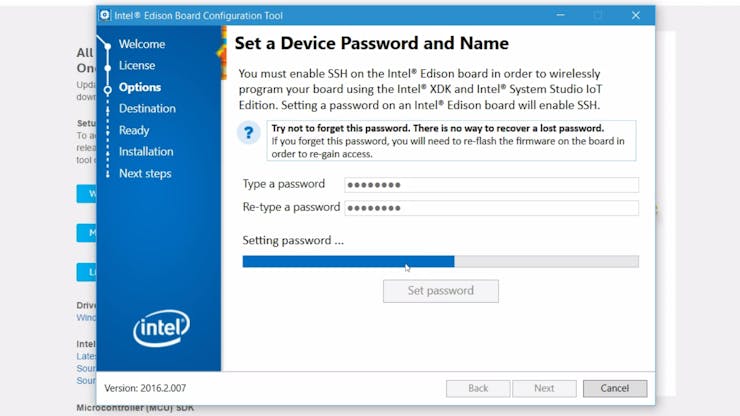Focus the Type a password field

[492, 185]
